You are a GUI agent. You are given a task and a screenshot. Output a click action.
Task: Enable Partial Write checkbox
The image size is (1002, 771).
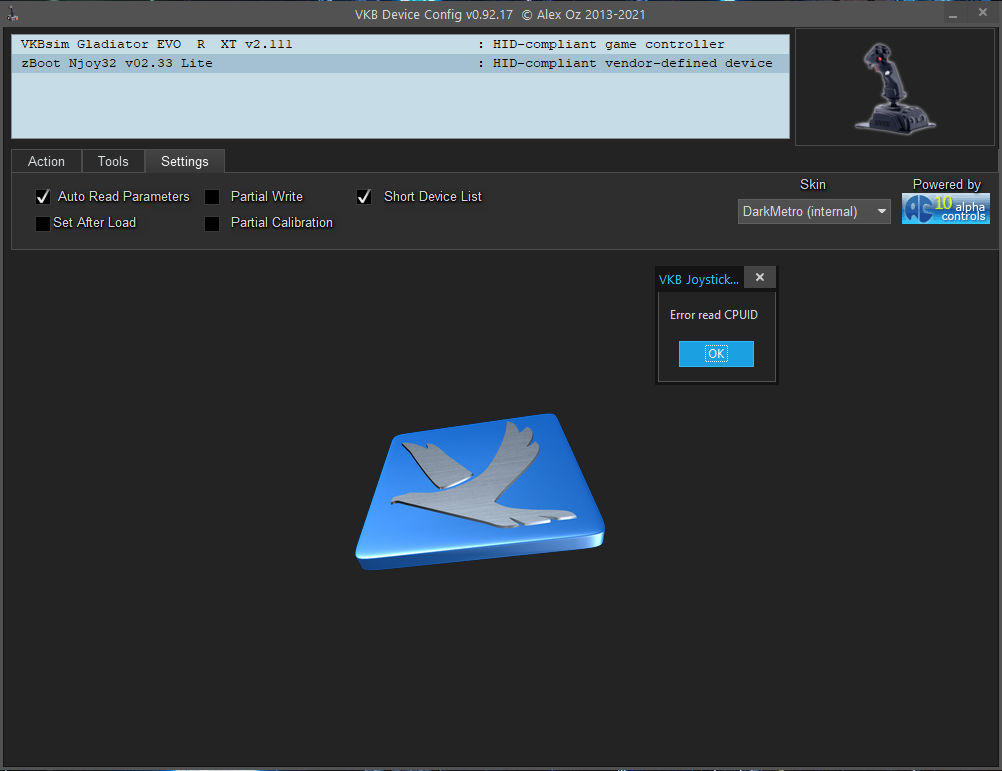(212, 197)
